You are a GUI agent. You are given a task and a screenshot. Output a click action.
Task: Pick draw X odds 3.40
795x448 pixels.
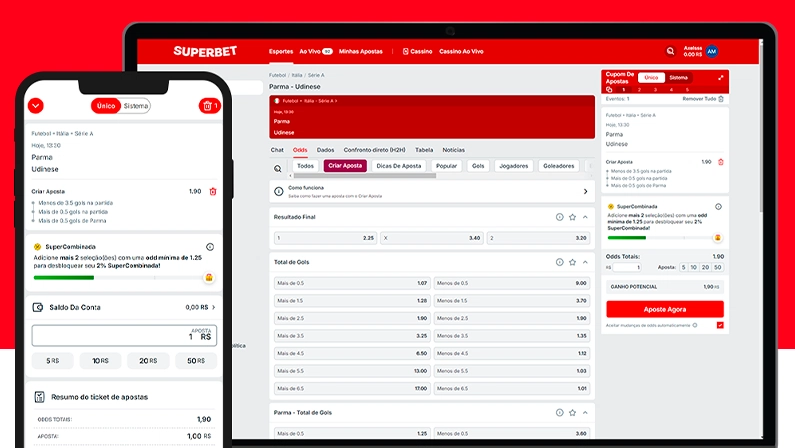[432, 238]
